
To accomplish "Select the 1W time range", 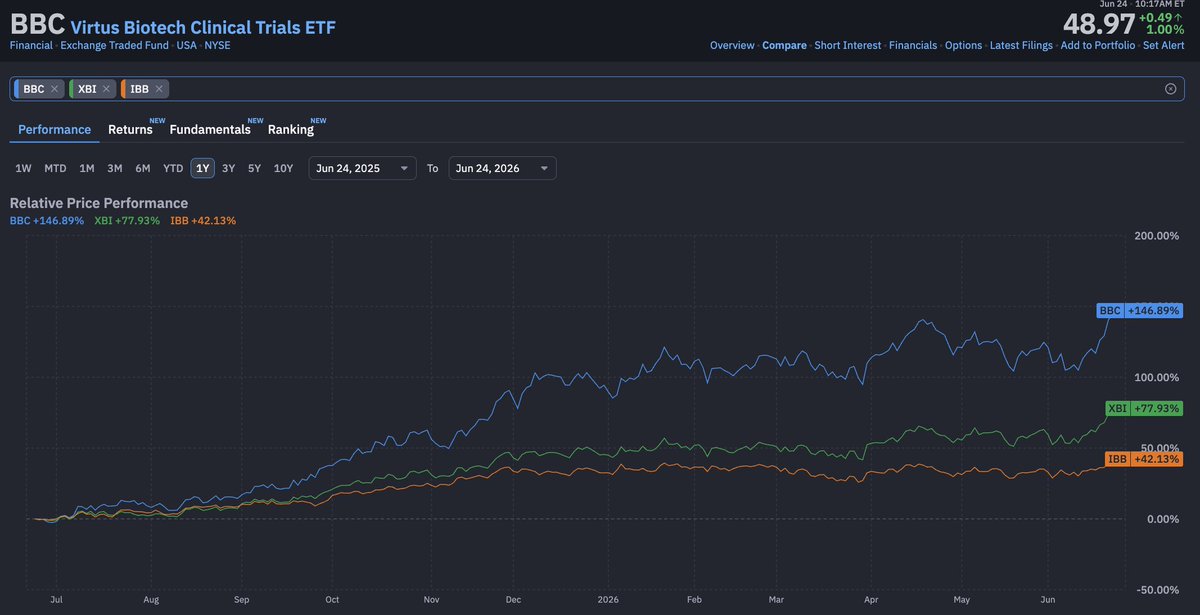I will pyautogui.click(x=23, y=168).
